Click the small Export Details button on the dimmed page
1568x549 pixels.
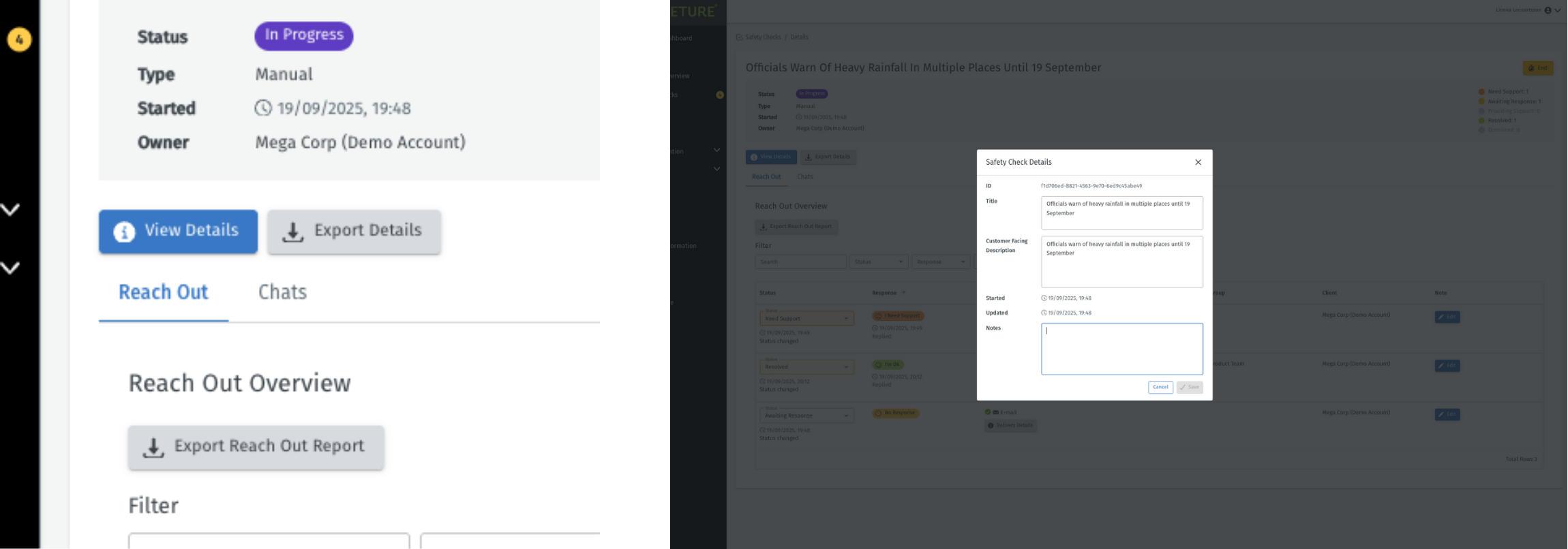tap(828, 157)
